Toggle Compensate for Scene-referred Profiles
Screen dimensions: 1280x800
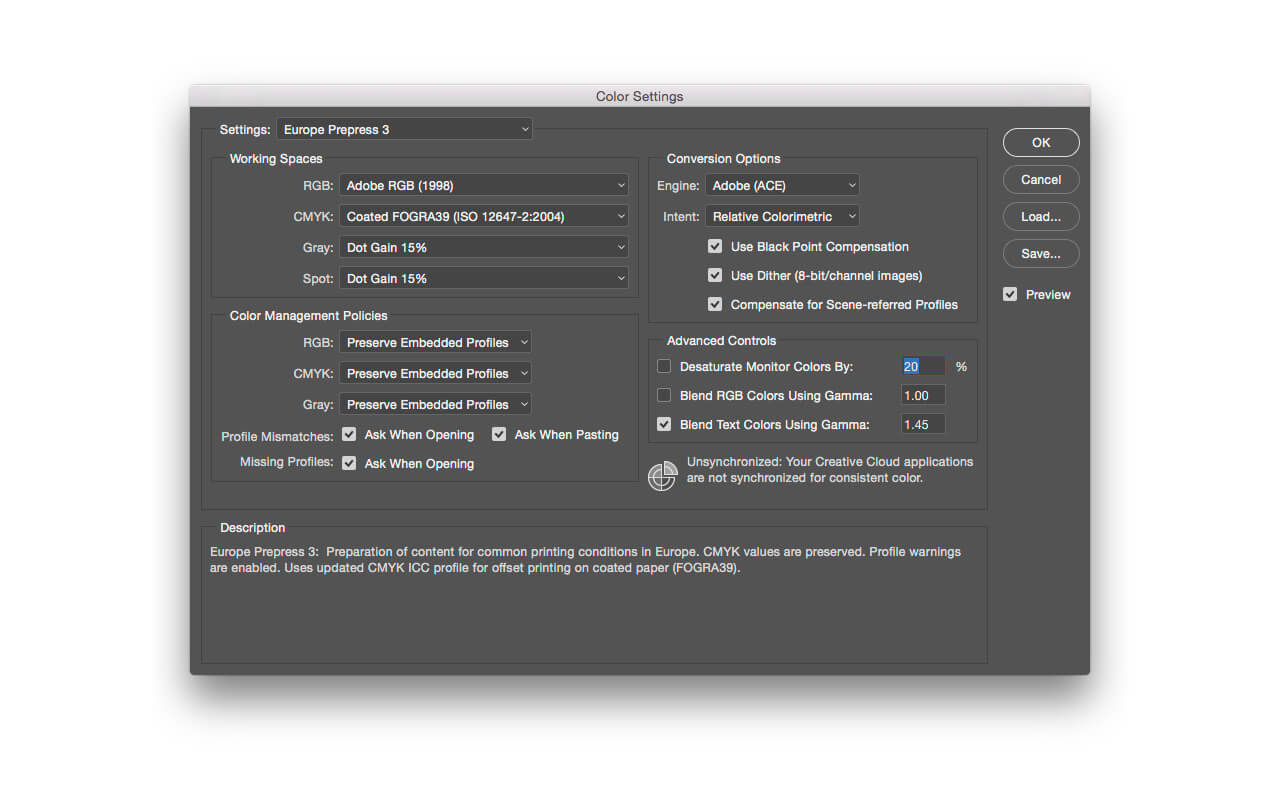pos(715,304)
